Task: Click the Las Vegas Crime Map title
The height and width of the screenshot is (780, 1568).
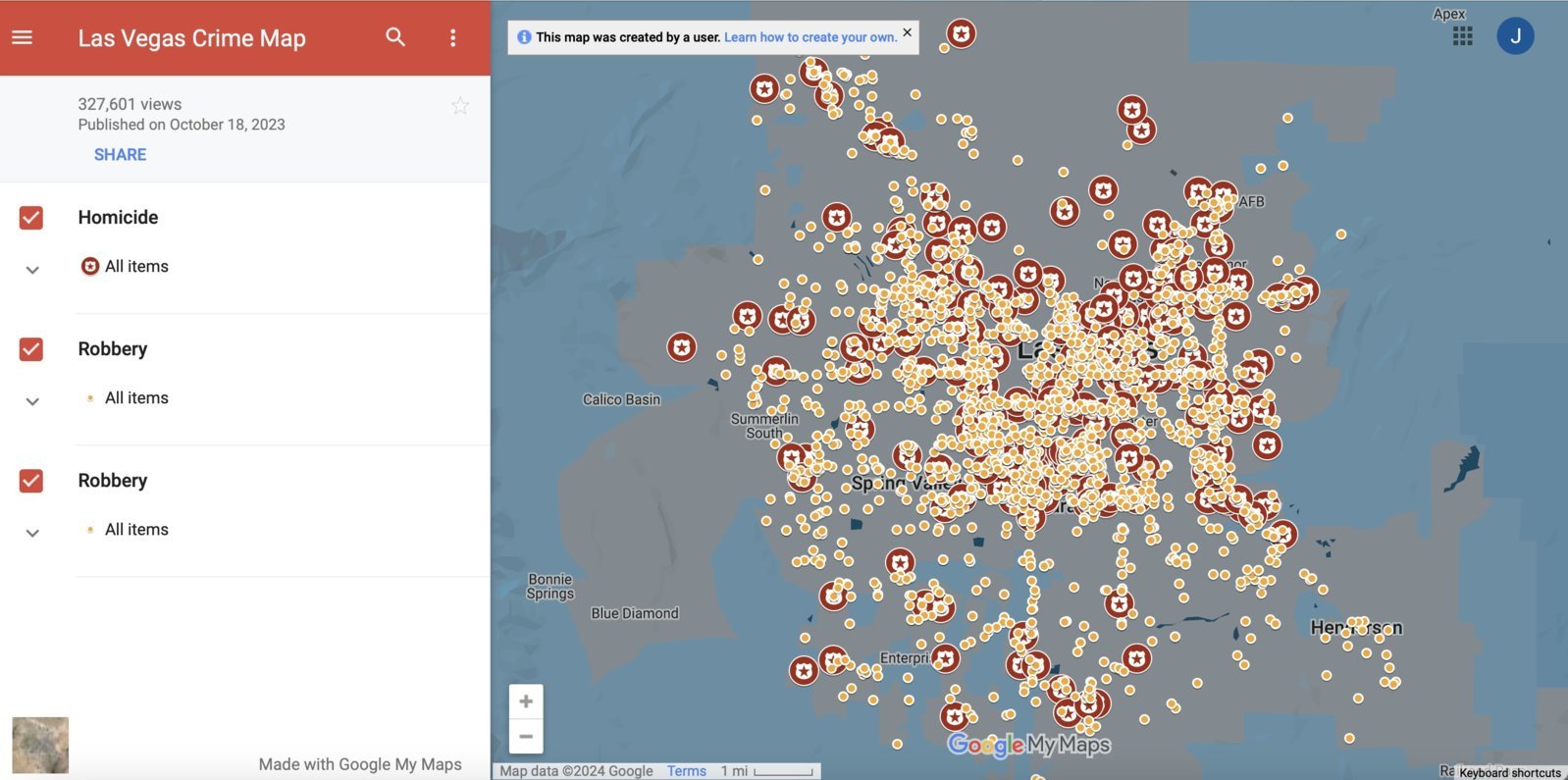Action: tap(192, 38)
